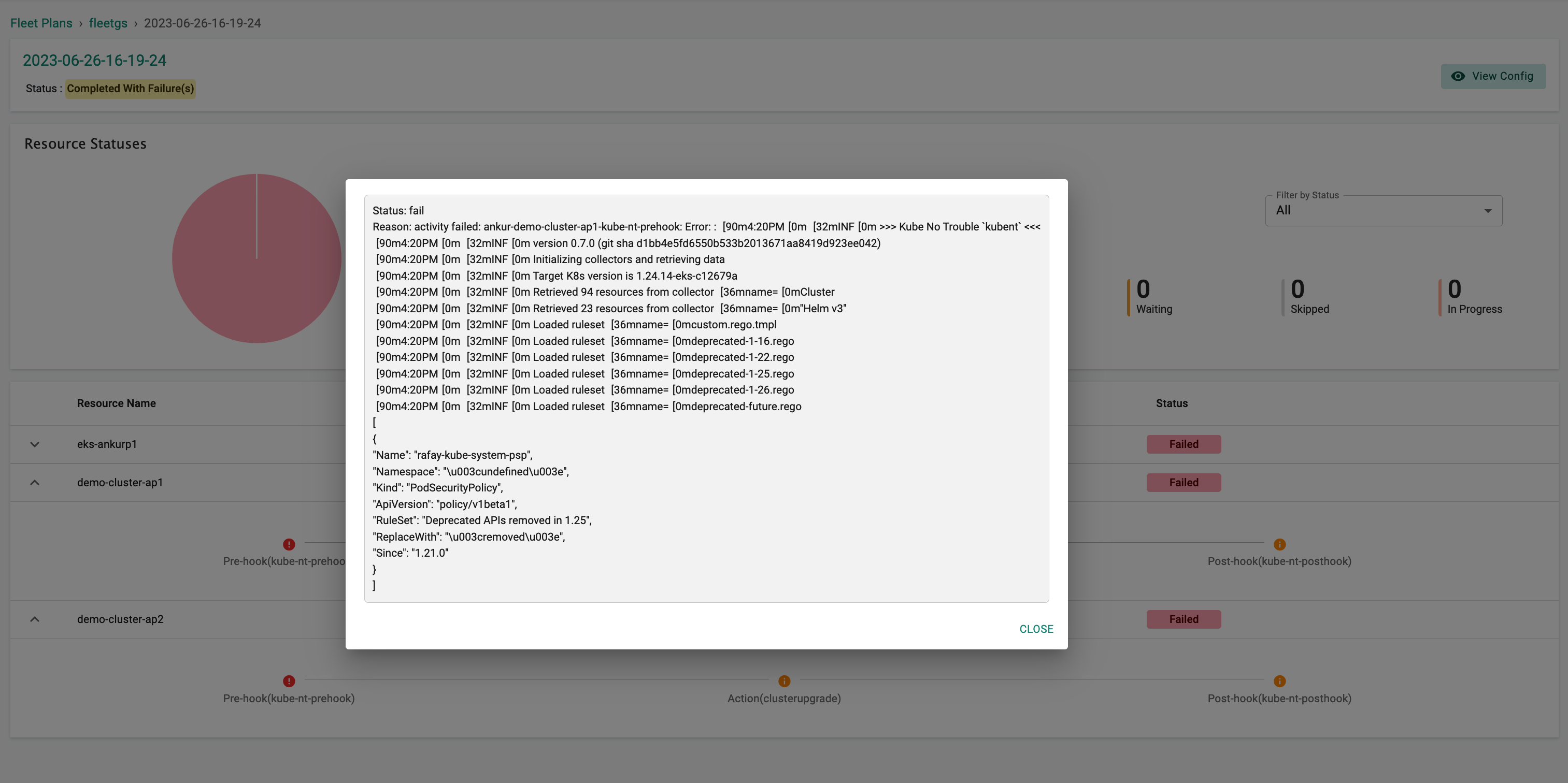Image resolution: width=1568 pixels, height=783 pixels.
Task: Click the failed status icon for eks-ankurp1
Action: tap(1183, 444)
